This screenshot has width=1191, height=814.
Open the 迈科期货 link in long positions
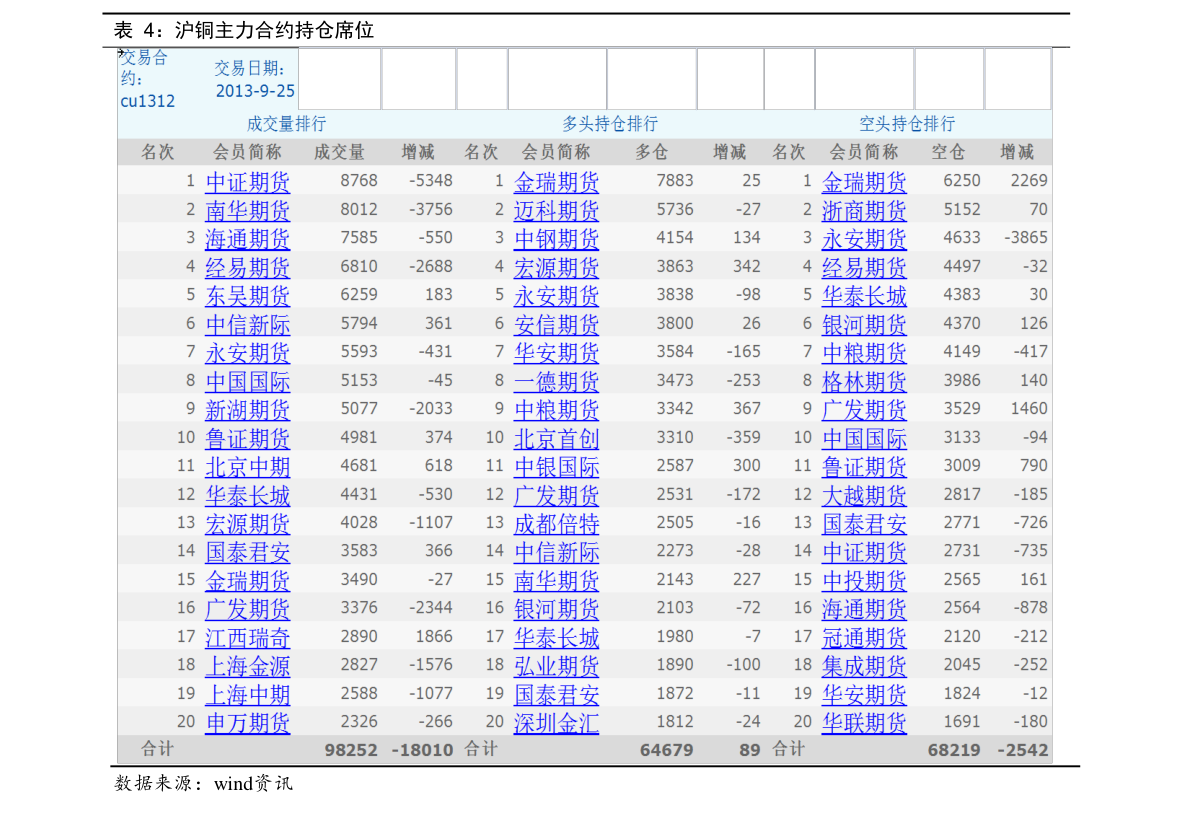point(556,211)
